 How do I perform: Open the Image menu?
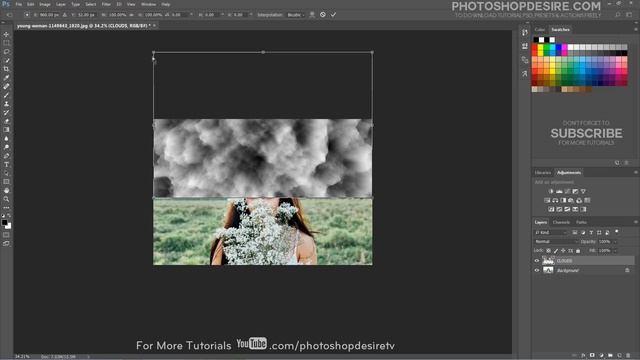coord(45,4)
